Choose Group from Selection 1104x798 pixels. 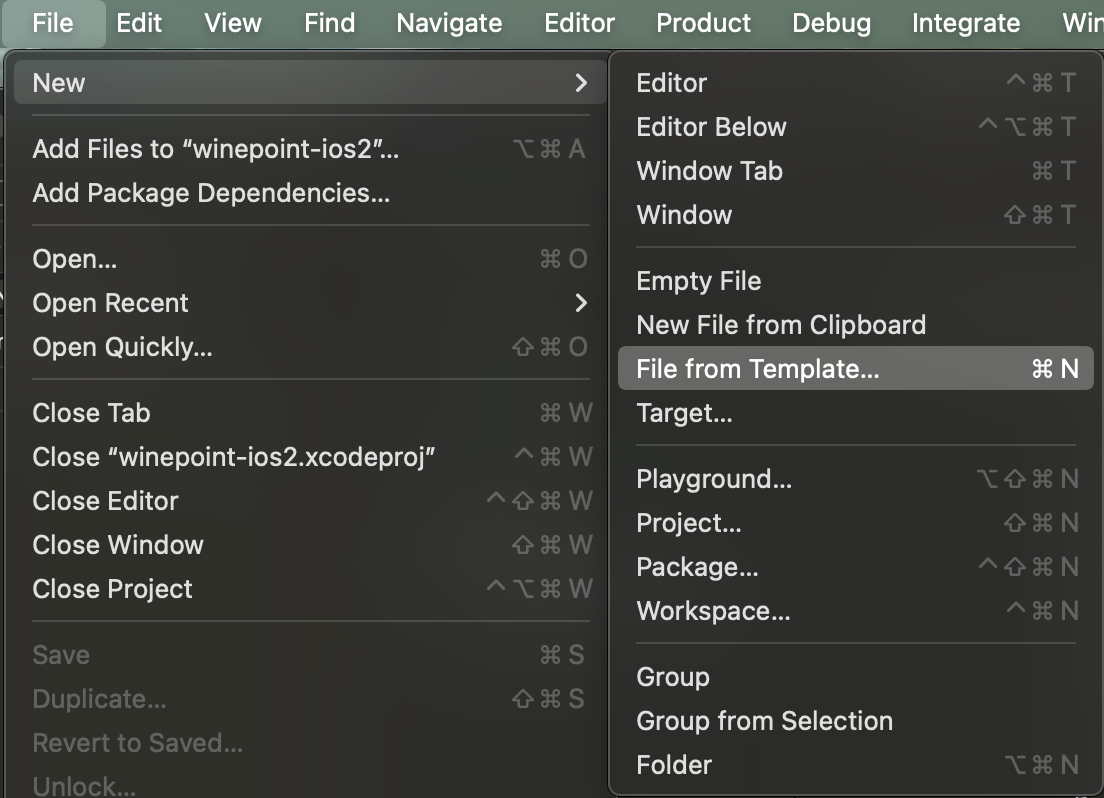(764, 721)
